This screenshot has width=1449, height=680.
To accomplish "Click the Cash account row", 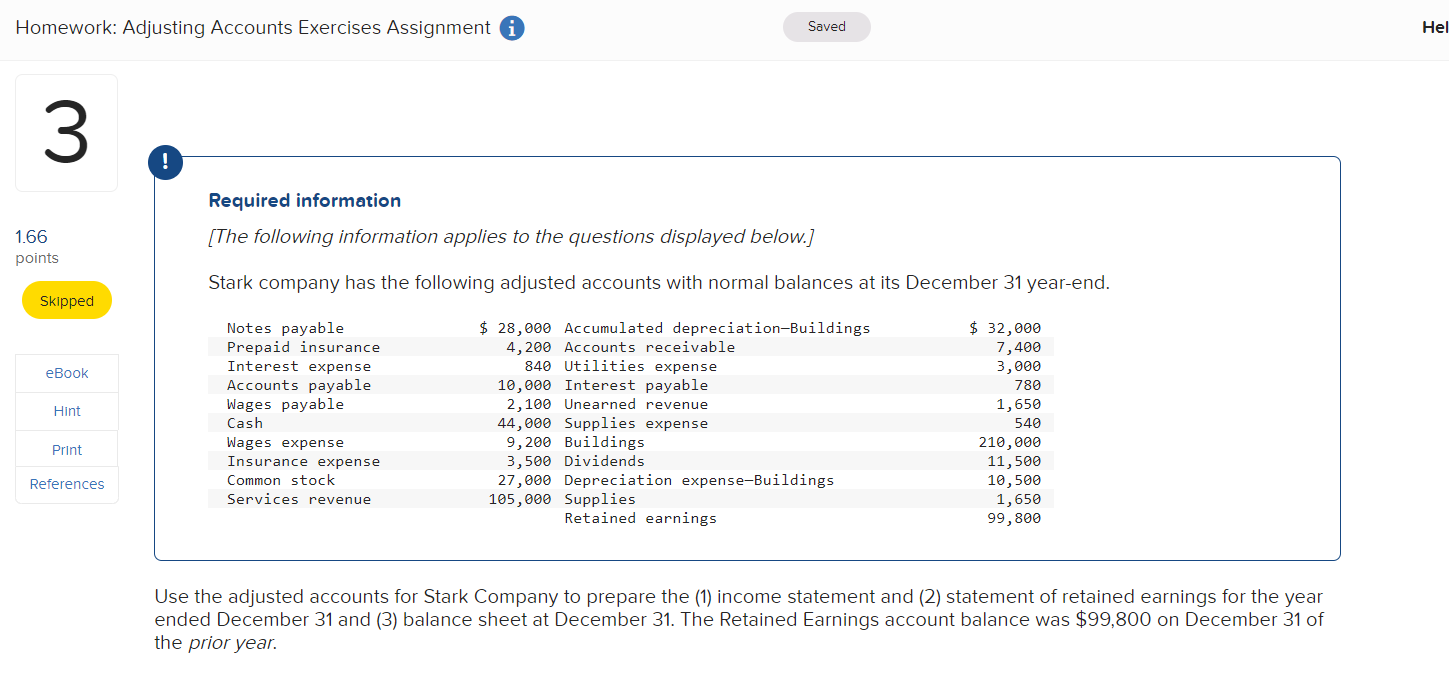I will click(247, 423).
